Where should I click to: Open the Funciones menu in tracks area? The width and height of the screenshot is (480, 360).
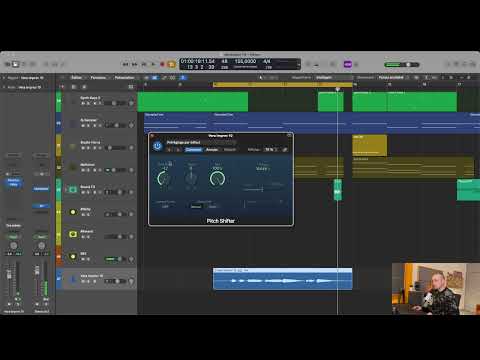99,78
